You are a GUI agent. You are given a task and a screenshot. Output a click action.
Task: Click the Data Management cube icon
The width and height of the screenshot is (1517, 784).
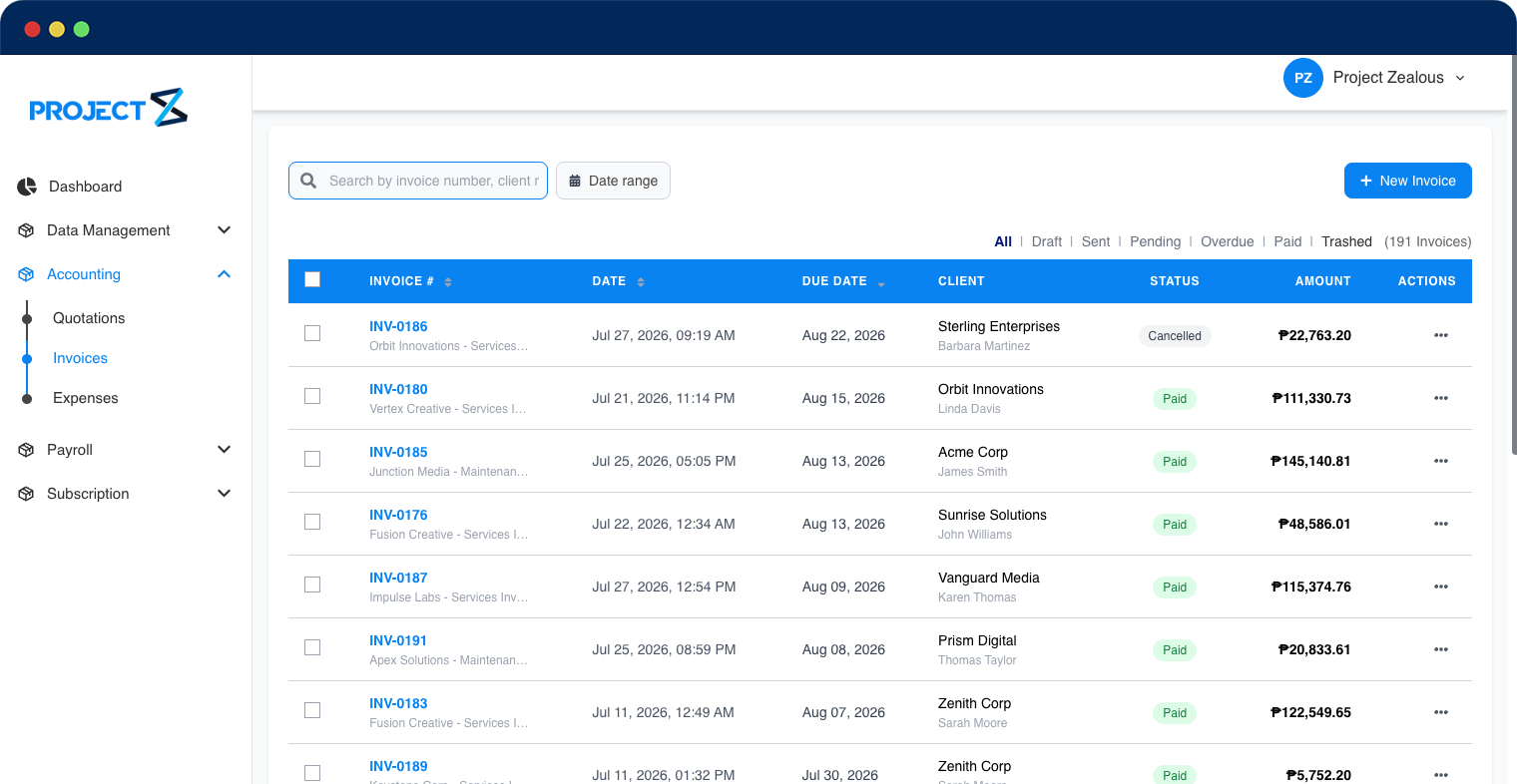tap(26, 230)
